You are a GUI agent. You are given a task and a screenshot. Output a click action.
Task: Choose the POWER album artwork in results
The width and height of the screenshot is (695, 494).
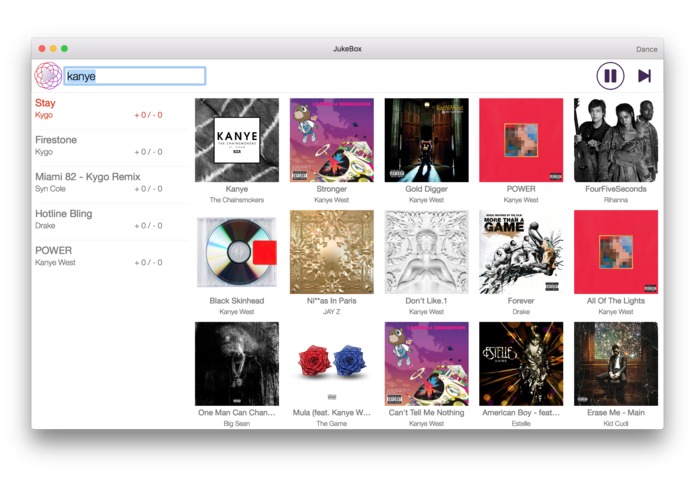[x=521, y=140]
